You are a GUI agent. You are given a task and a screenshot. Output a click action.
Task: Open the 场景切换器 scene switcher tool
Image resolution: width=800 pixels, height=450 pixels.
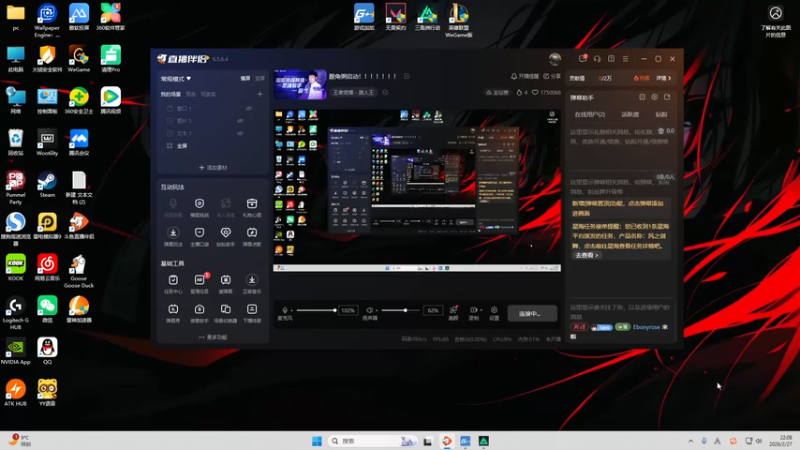point(226,313)
